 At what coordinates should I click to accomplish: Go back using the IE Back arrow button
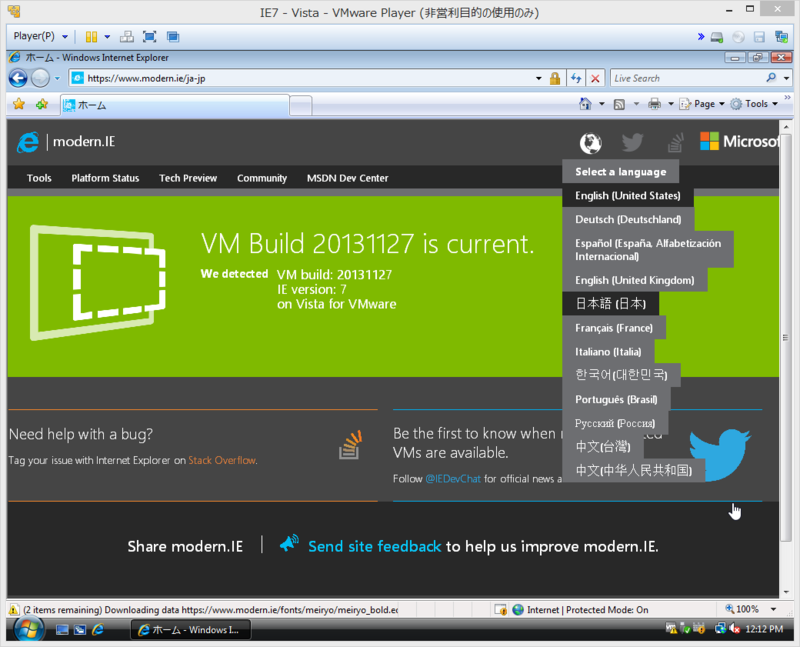(18, 78)
